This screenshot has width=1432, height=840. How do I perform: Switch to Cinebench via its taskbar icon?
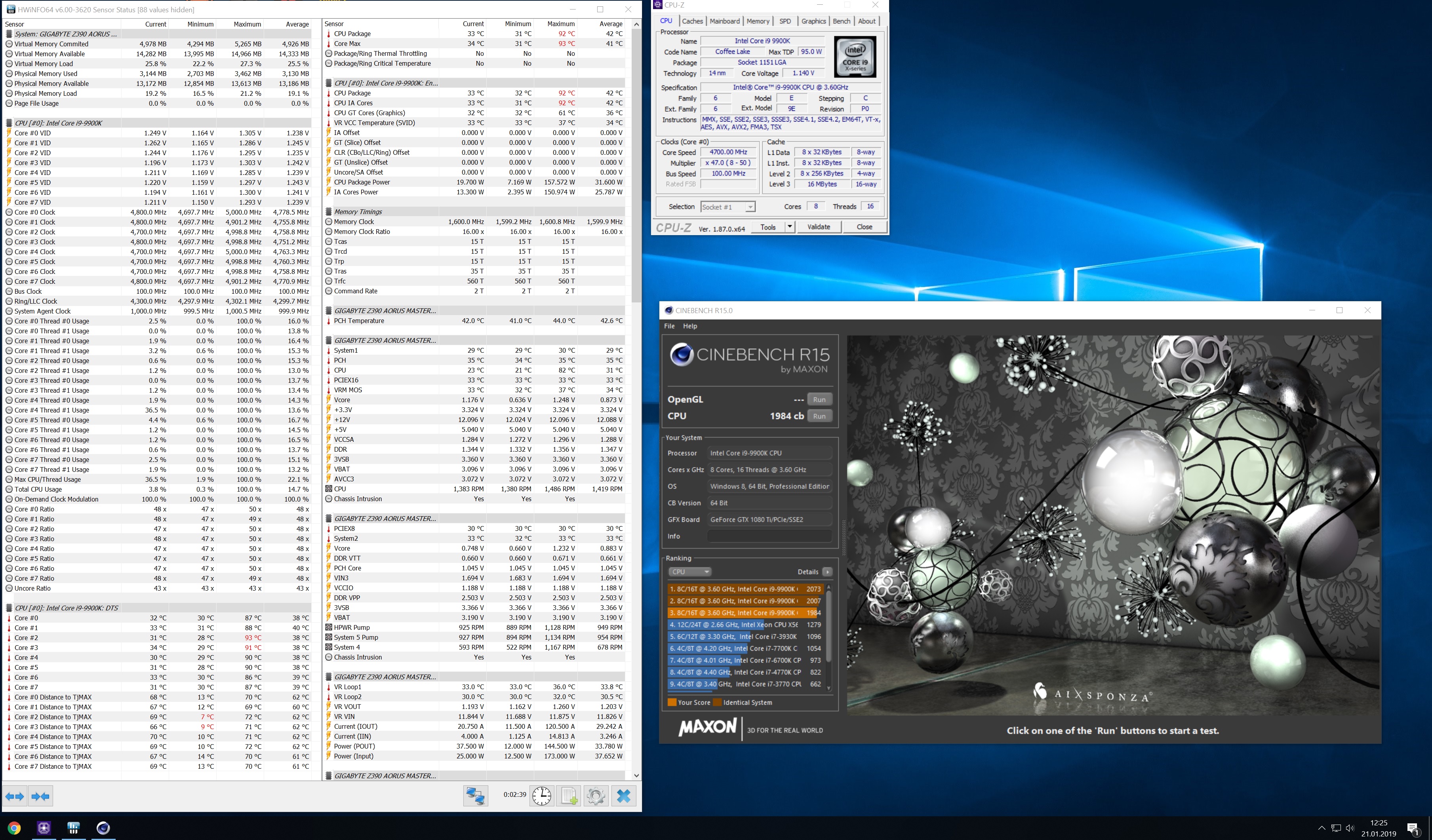click(103, 827)
